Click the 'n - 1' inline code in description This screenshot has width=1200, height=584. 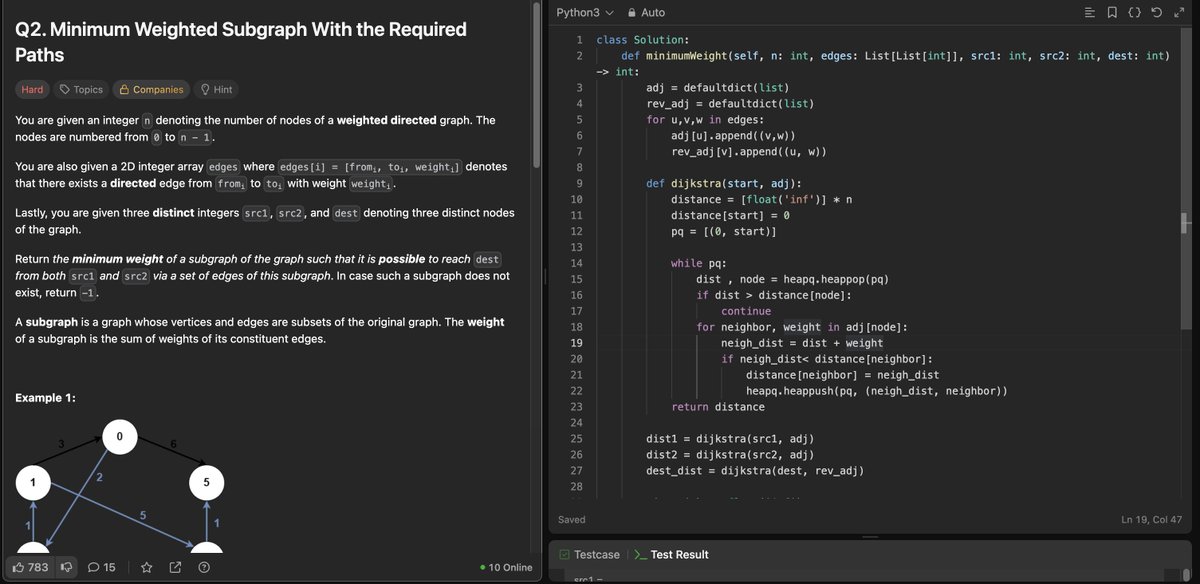(x=193, y=137)
